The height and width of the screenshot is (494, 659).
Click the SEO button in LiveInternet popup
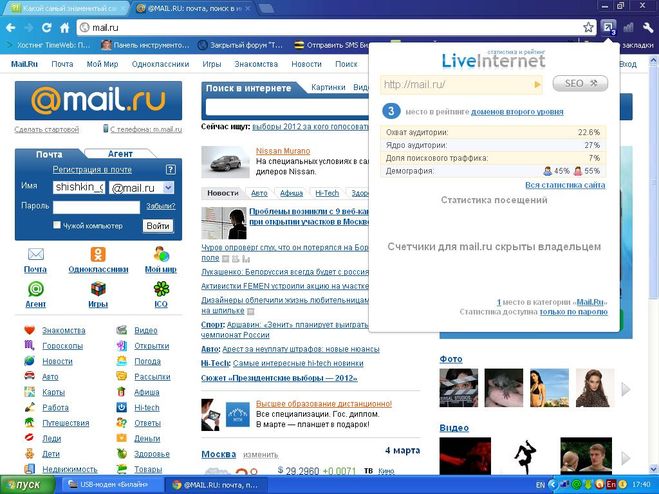[x=580, y=83]
